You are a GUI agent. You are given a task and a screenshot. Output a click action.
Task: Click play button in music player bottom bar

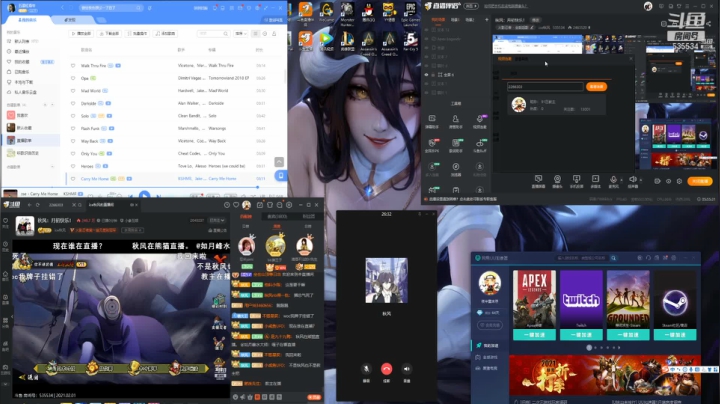(x=144, y=195)
